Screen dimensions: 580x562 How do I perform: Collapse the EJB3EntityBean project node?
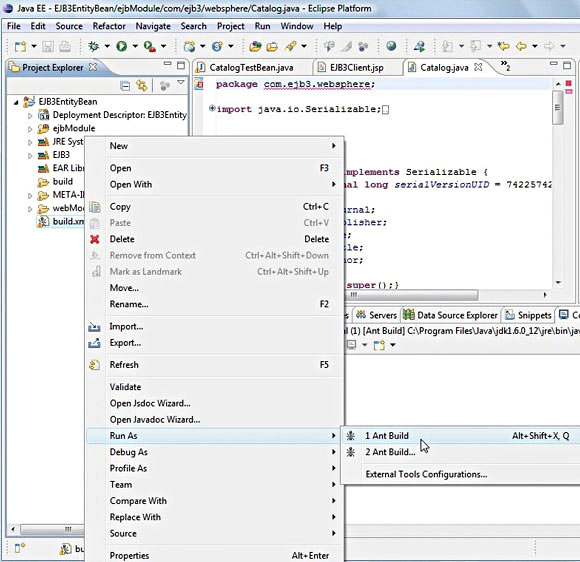(16, 102)
